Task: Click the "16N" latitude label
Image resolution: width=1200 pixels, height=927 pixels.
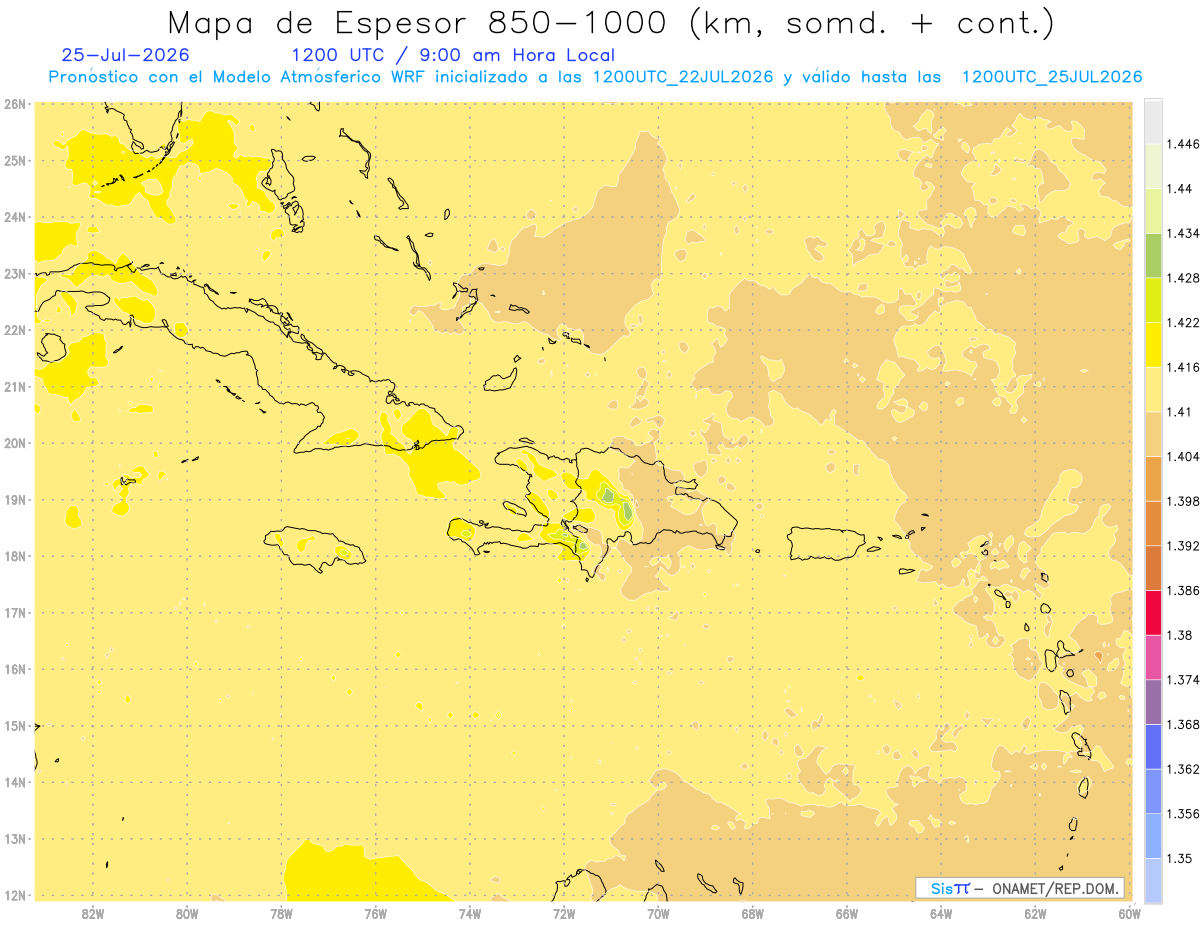Action: [15, 669]
